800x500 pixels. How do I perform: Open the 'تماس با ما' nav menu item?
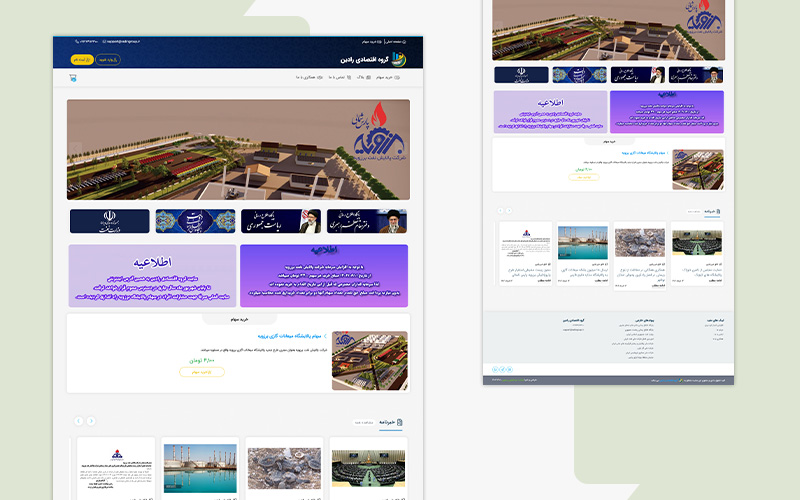(x=339, y=78)
